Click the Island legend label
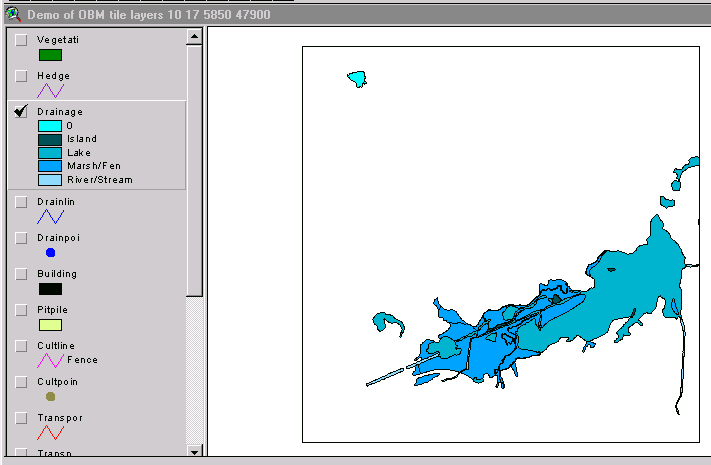 [82, 139]
